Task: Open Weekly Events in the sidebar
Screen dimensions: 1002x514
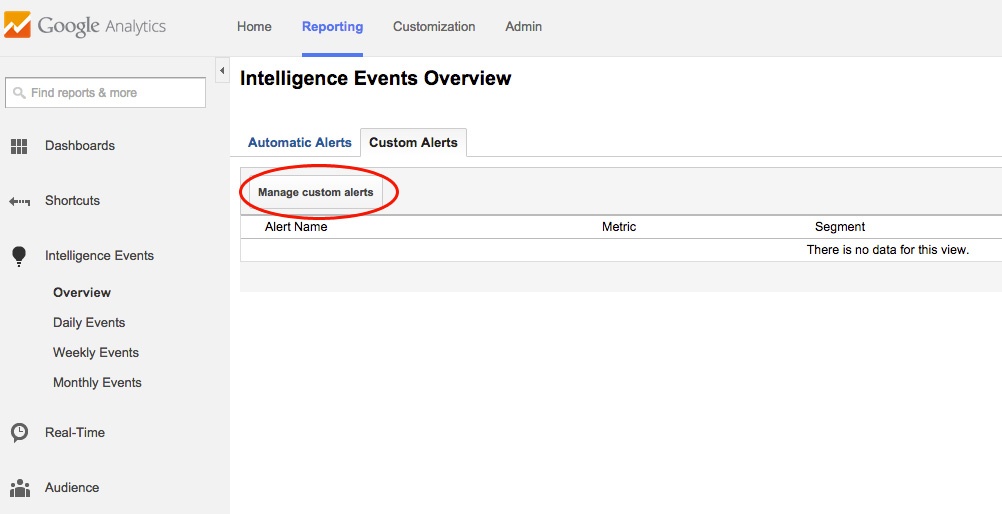Action: point(96,353)
